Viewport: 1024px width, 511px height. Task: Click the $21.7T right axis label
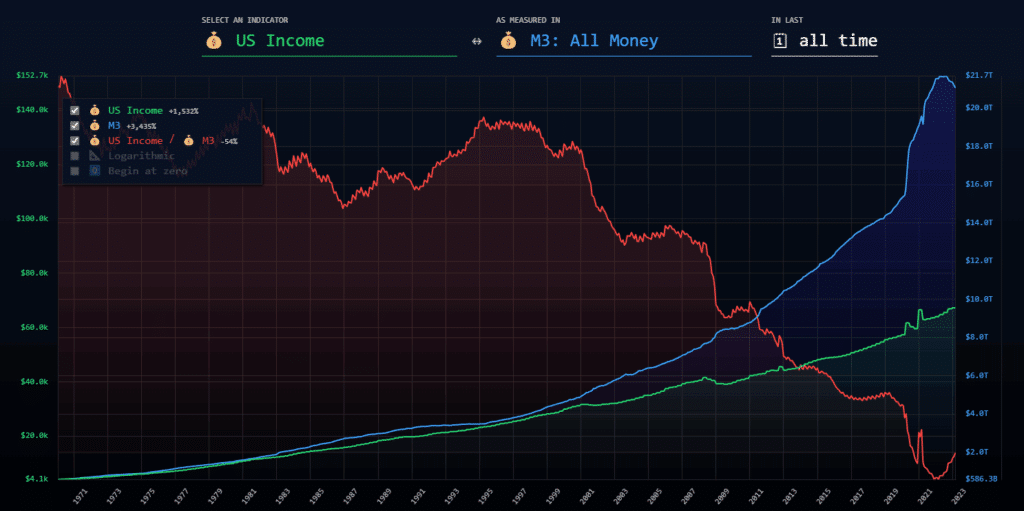[978, 76]
